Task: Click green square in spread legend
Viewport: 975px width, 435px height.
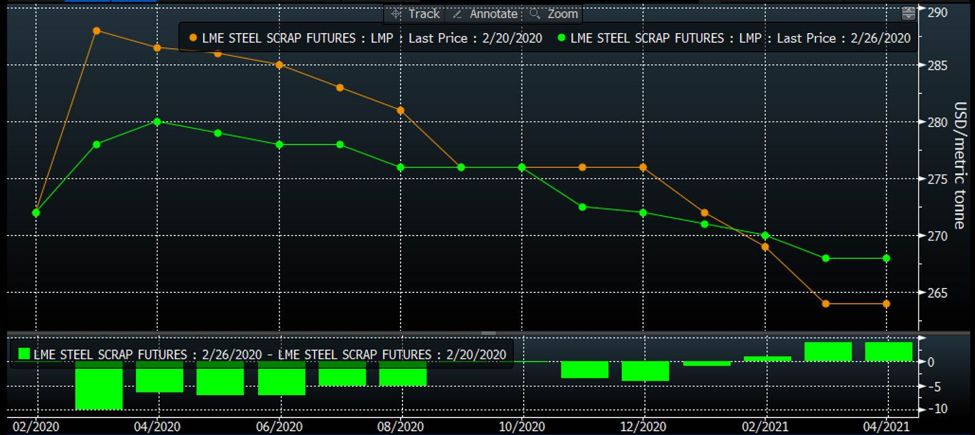Action: (23, 354)
